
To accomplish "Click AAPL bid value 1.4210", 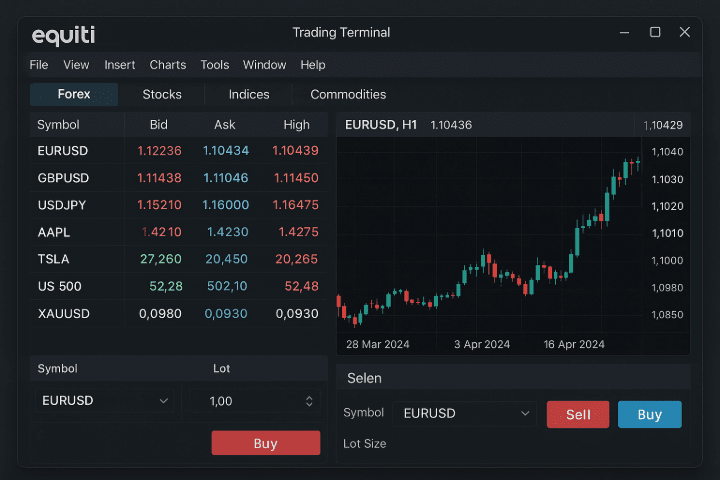I will click(162, 232).
